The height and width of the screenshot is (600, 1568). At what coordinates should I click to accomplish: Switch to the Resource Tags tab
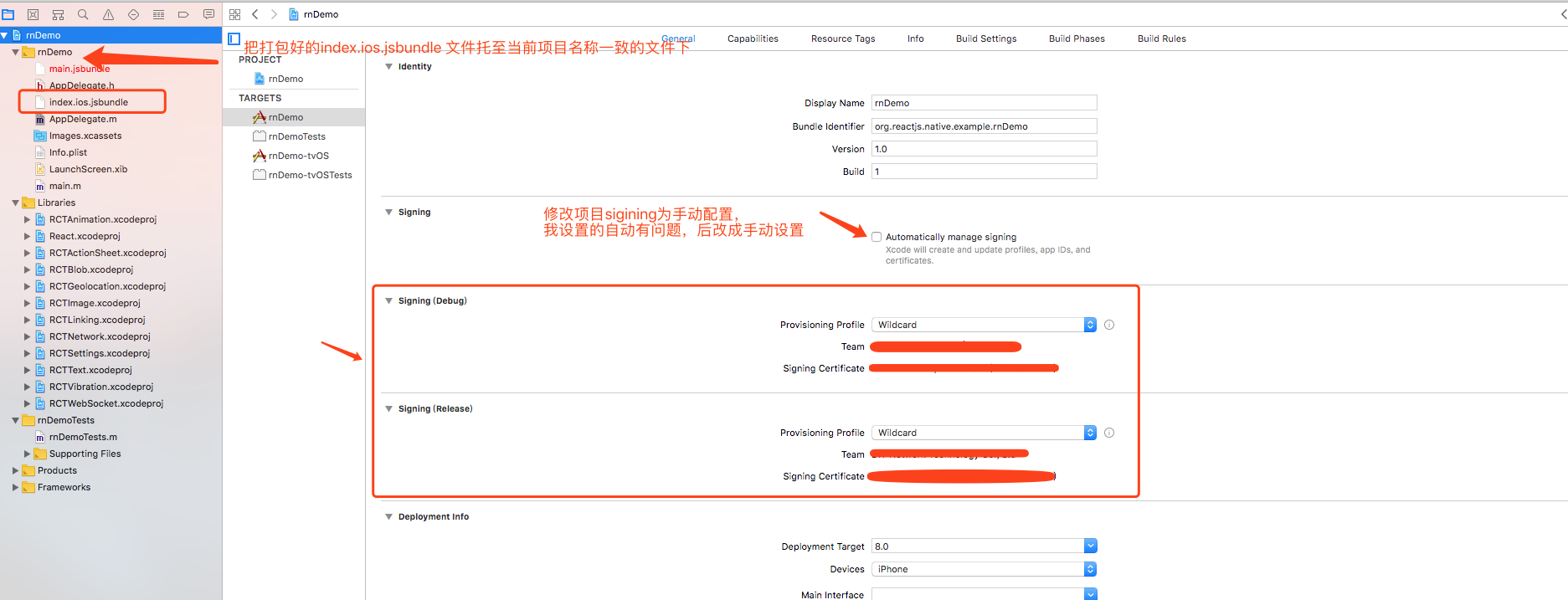click(x=843, y=38)
